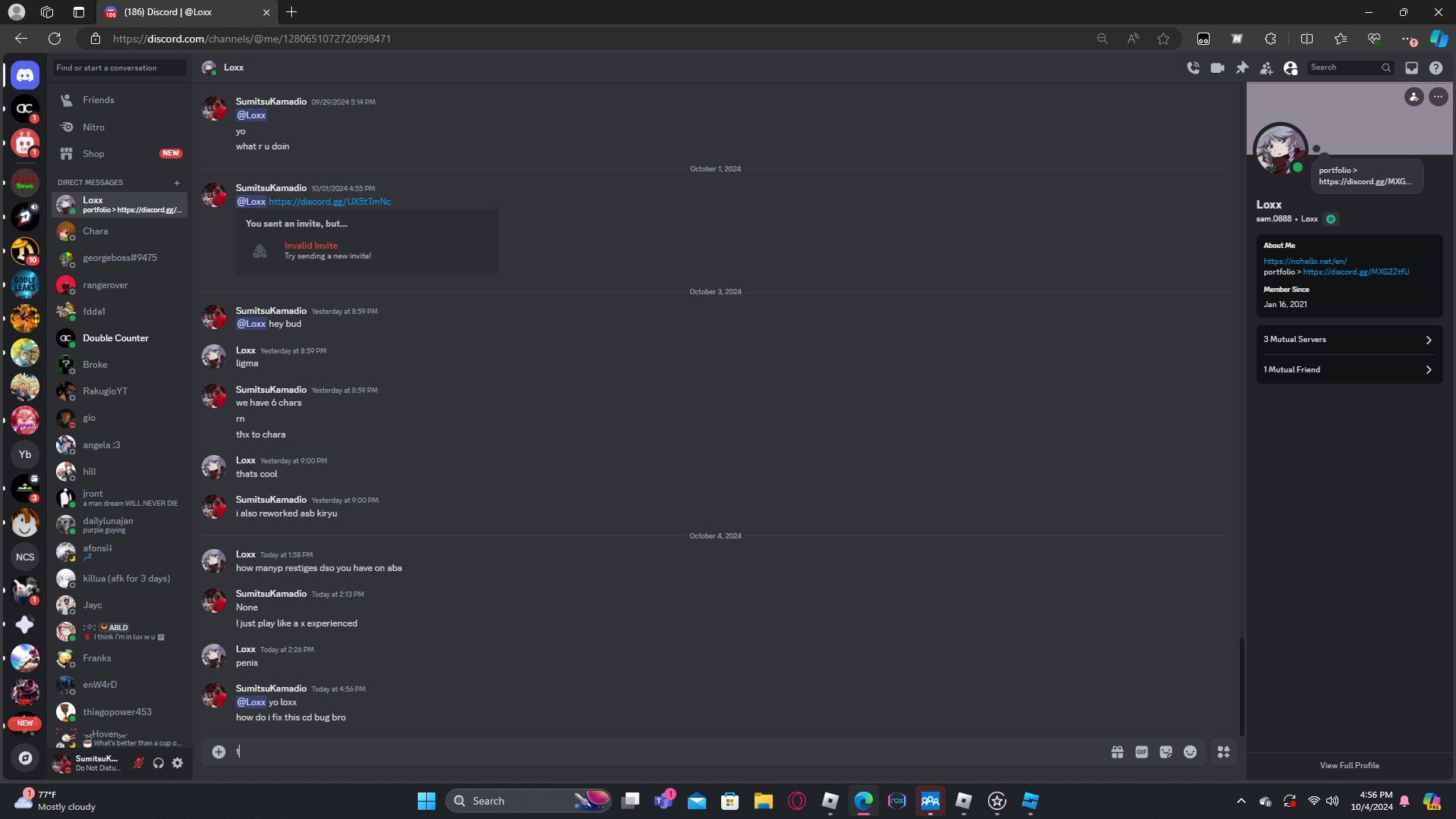Click SumitsuKamadio's avatar in first message
Image resolution: width=1456 pixels, height=819 pixels.
(214, 108)
